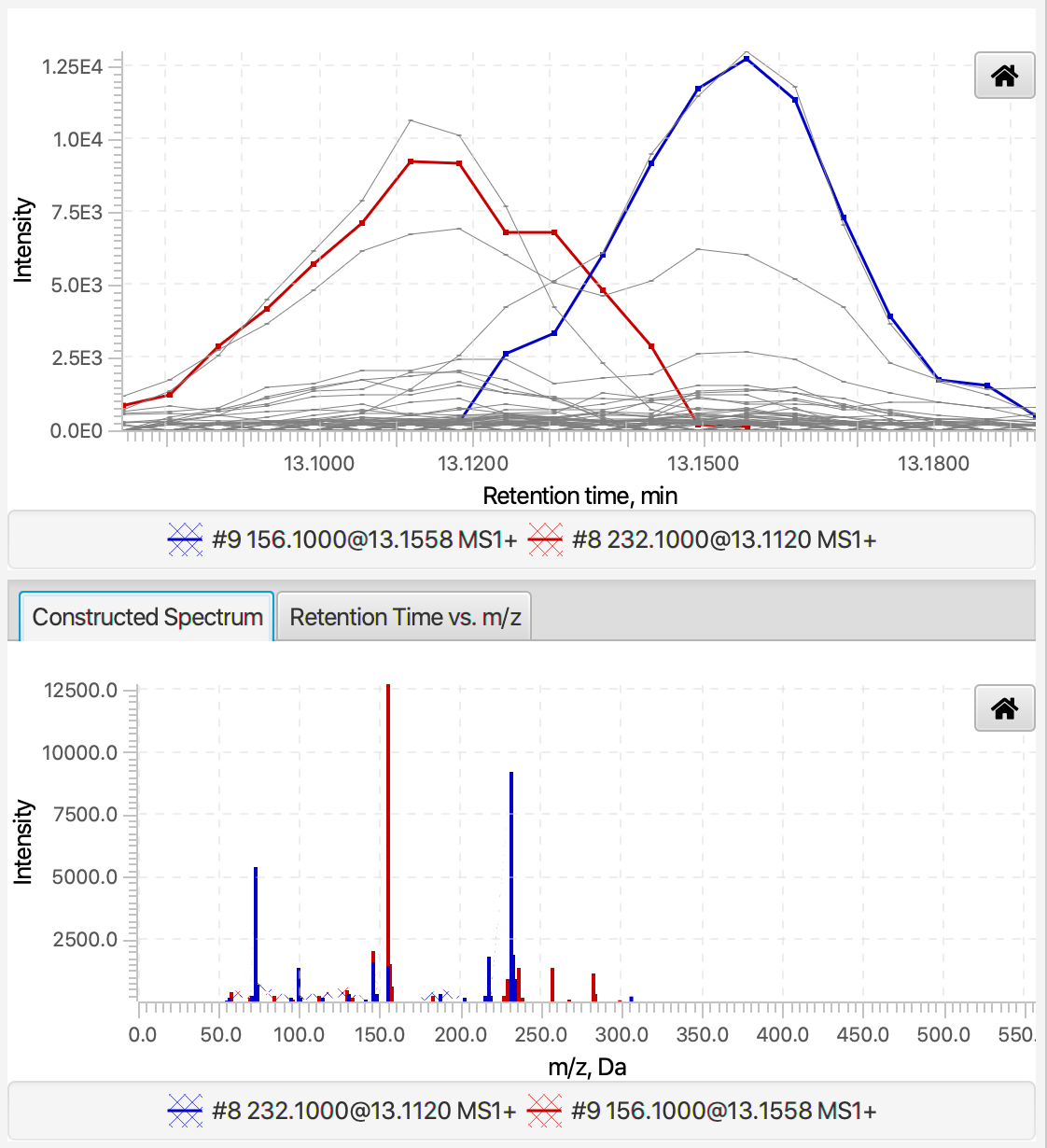Select '#9 156.1000@13.1558 MS1+' text in upper legend
Image resolution: width=1047 pixels, height=1148 pixels.
coord(365,539)
